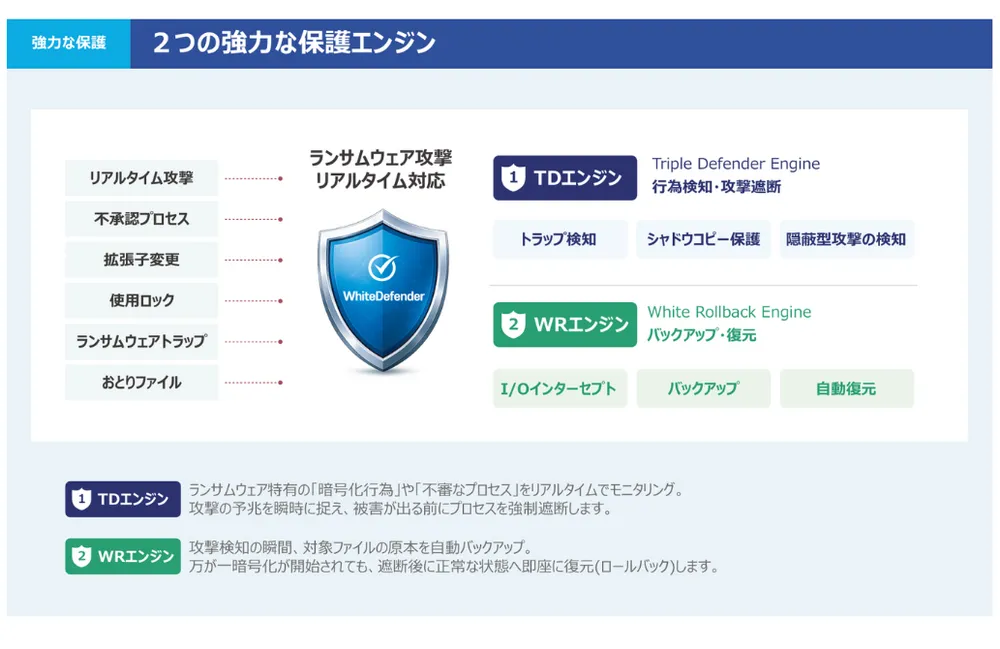The image size is (1000, 649).
Task: Click the TDエンジン blue badge in the diagram
Action: coord(565,178)
